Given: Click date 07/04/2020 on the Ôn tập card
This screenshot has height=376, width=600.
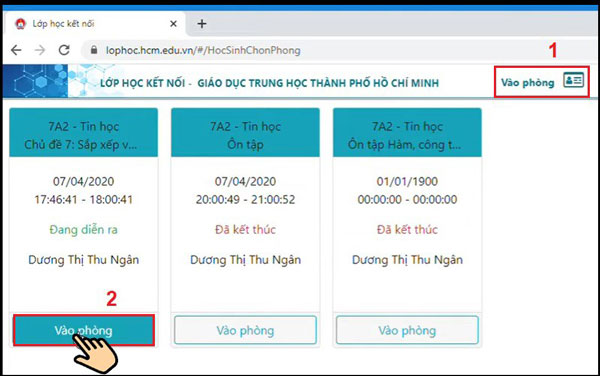Looking at the screenshot, I should (x=245, y=181).
